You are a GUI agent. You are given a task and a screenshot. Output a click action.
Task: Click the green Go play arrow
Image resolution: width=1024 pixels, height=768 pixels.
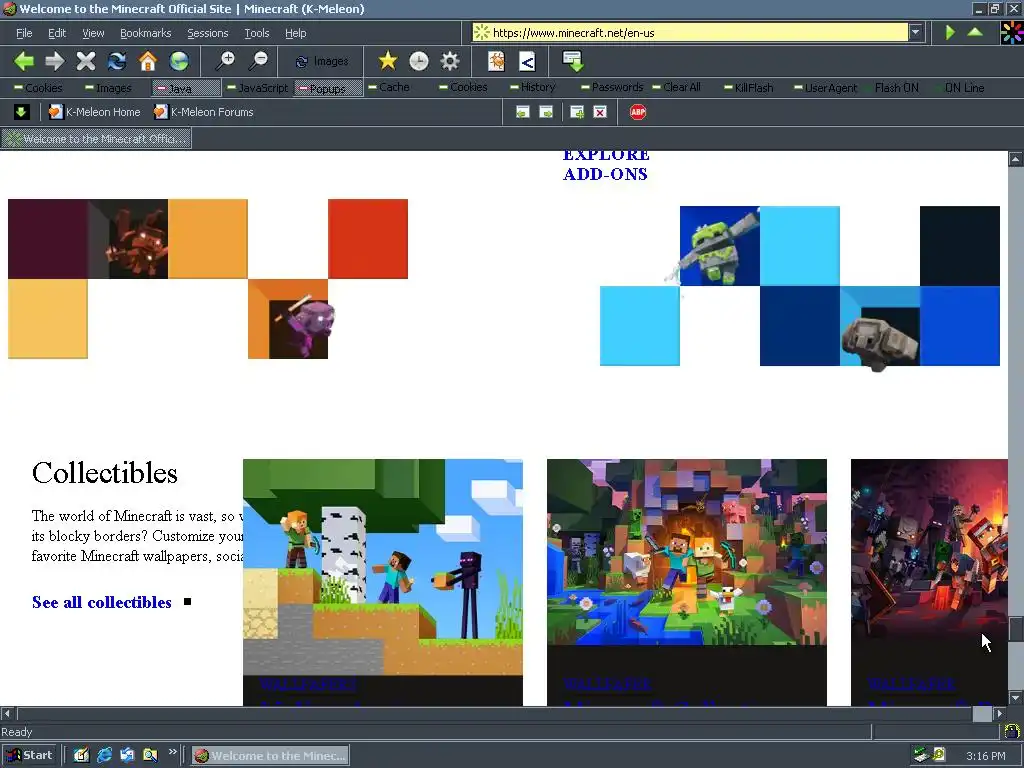tap(950, 32)
